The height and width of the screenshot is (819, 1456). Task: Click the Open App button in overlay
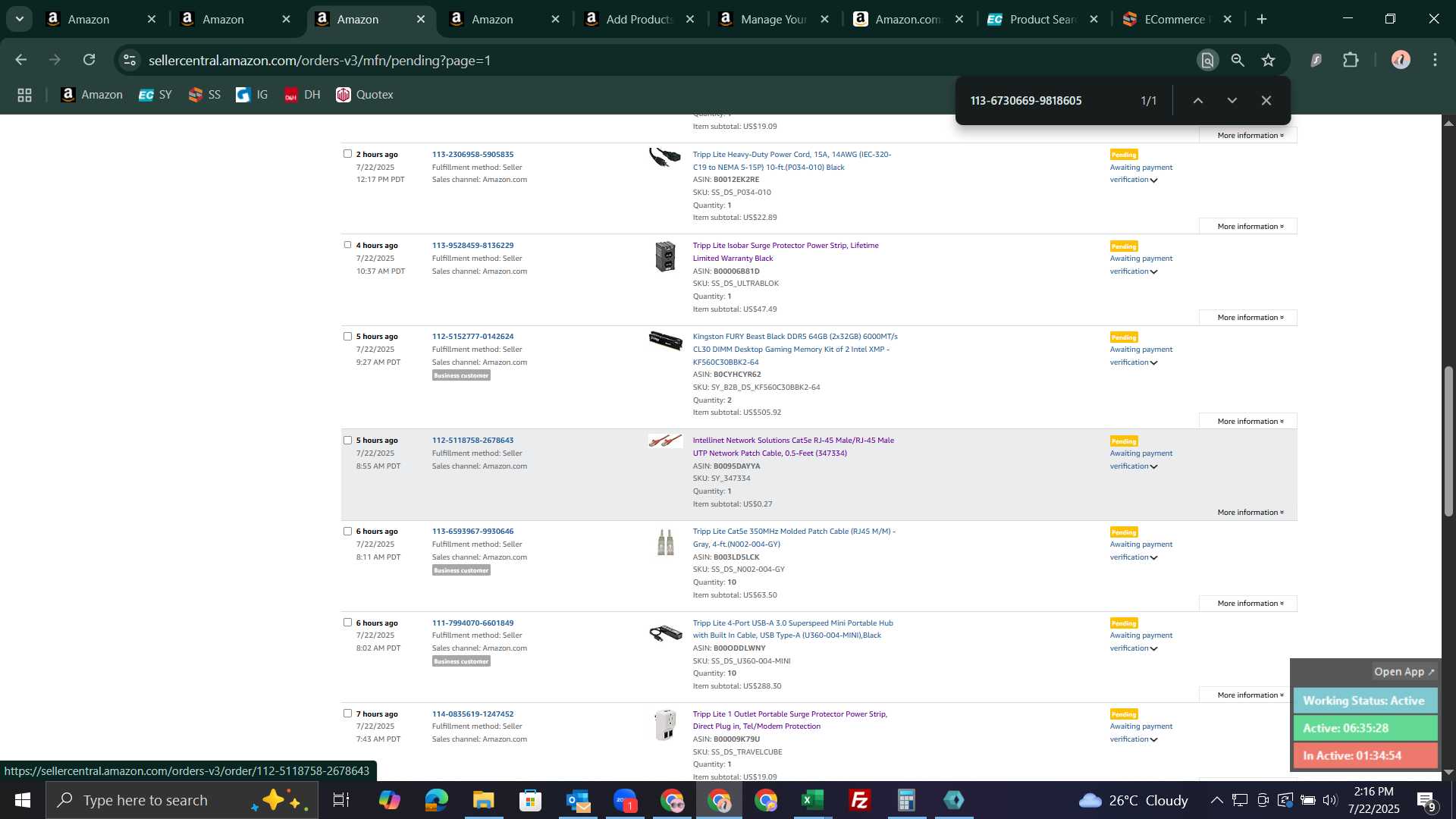[1404, 672]
